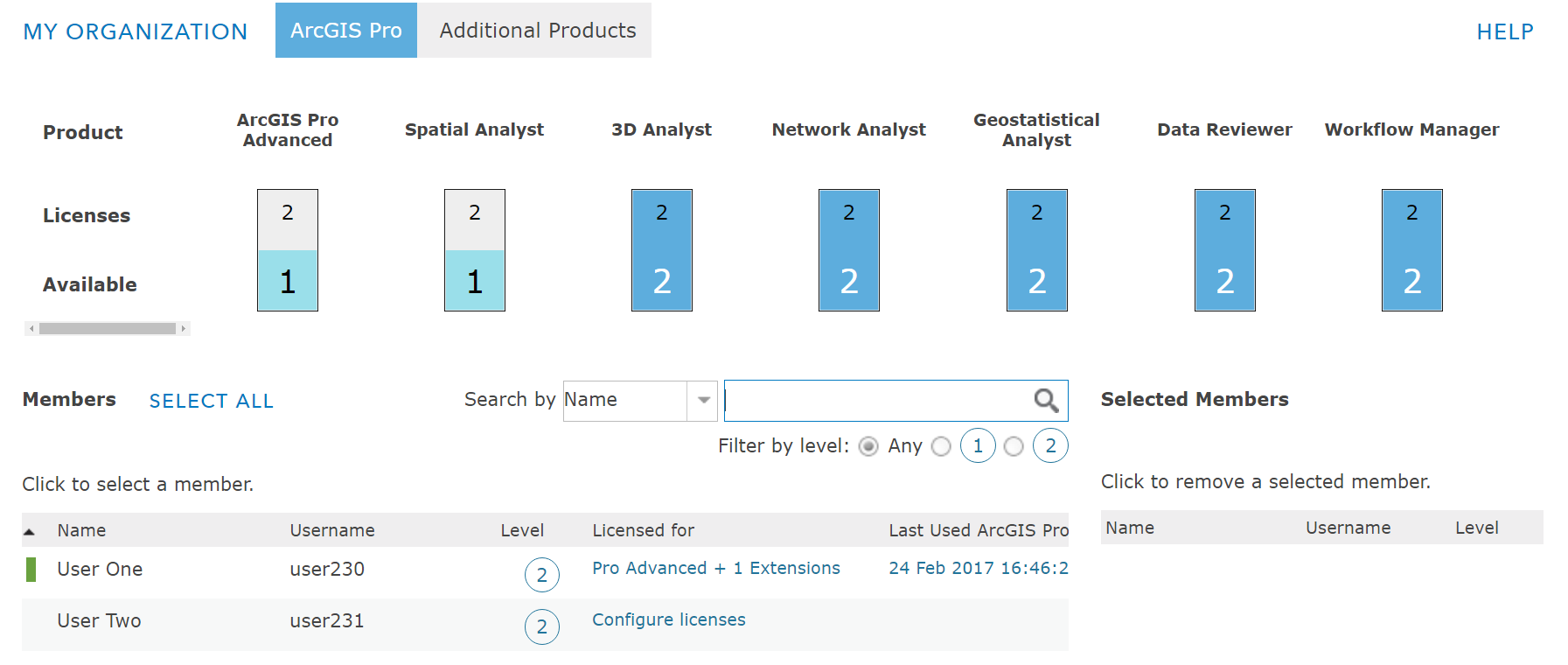
Task: Switch to the ArcGIS Pro tab
Action: (346, 31)
